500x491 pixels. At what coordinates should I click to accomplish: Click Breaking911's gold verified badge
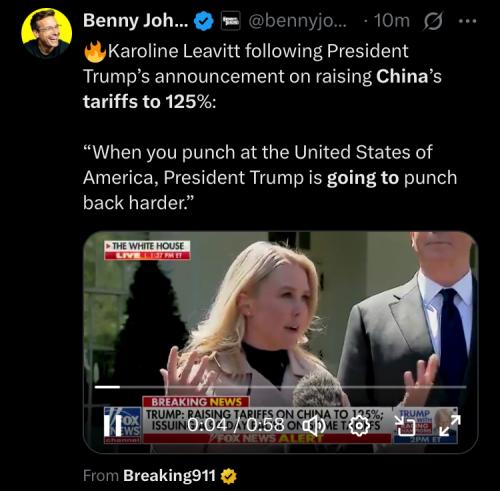tap(229, 476)
